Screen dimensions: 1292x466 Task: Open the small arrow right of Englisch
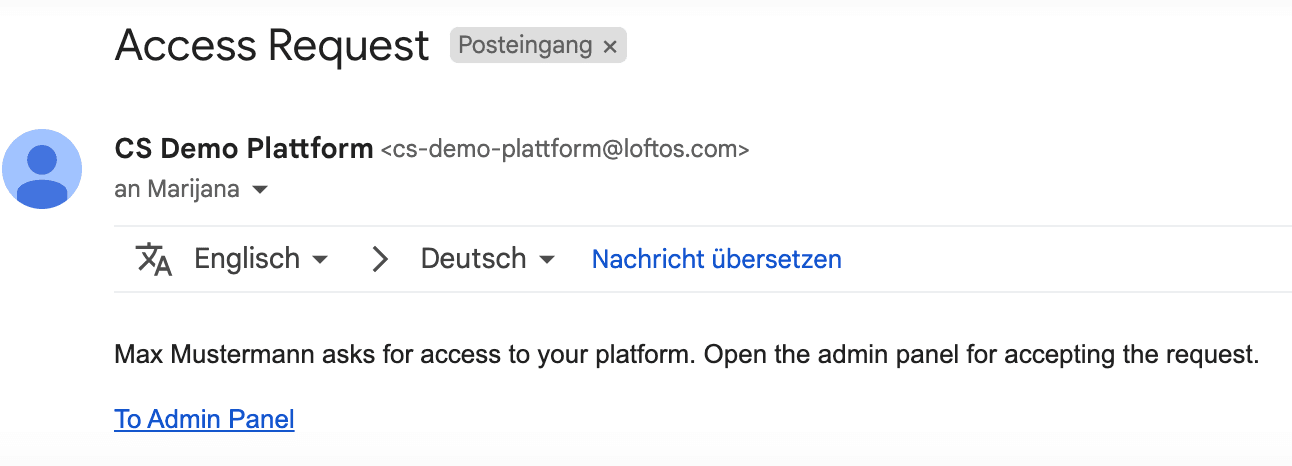pyautogui.click(x=320, y=260)
